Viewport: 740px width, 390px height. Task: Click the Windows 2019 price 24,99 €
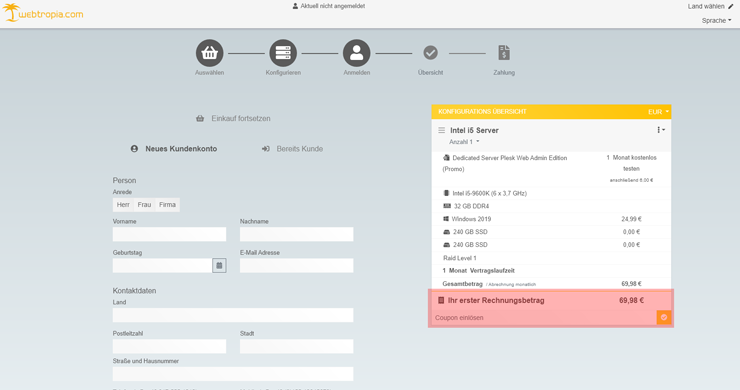(631, 219)
